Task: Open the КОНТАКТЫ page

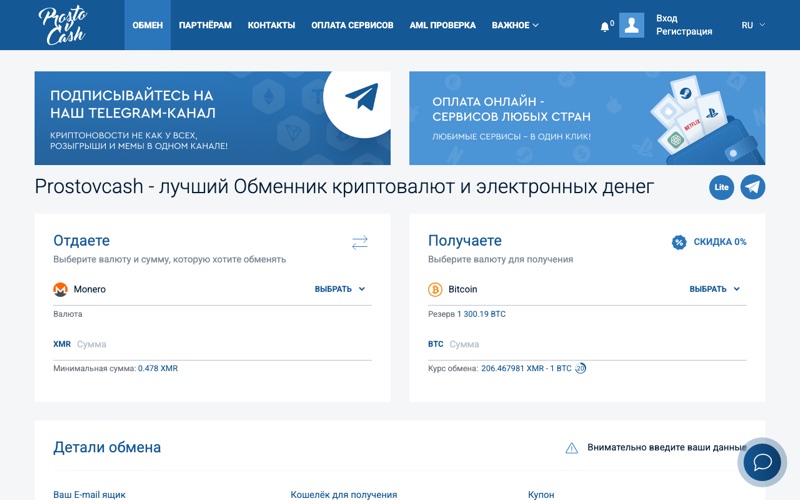Action: (x=271, y=25)
